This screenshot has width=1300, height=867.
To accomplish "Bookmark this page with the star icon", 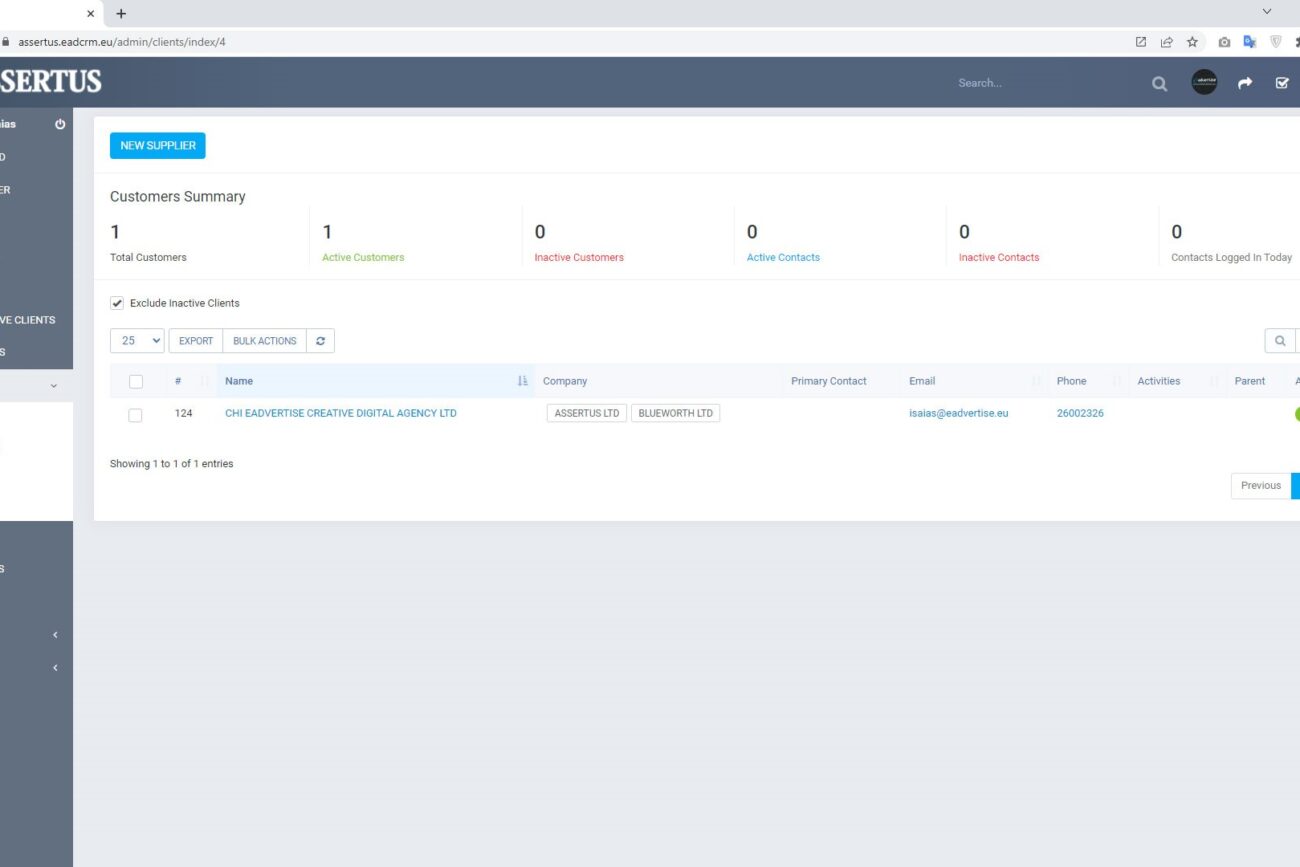I will click(x=1192, y=42).
